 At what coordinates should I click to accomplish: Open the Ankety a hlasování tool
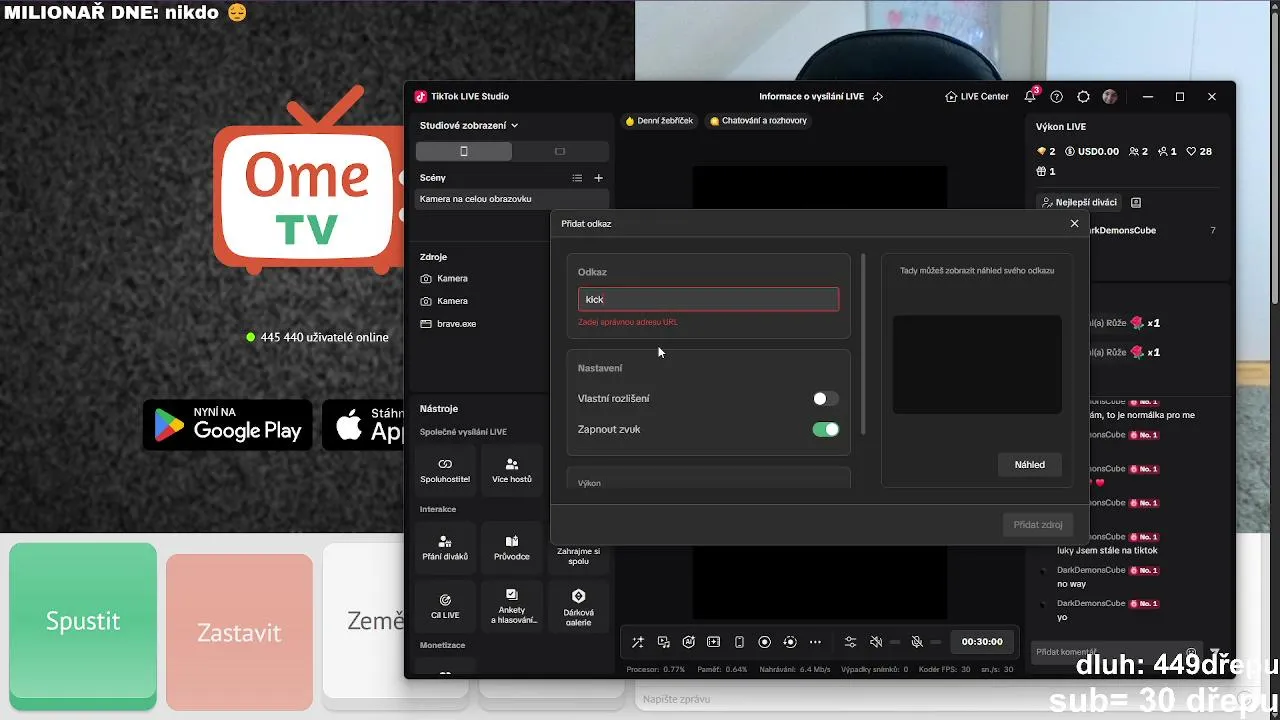[512, 606]
